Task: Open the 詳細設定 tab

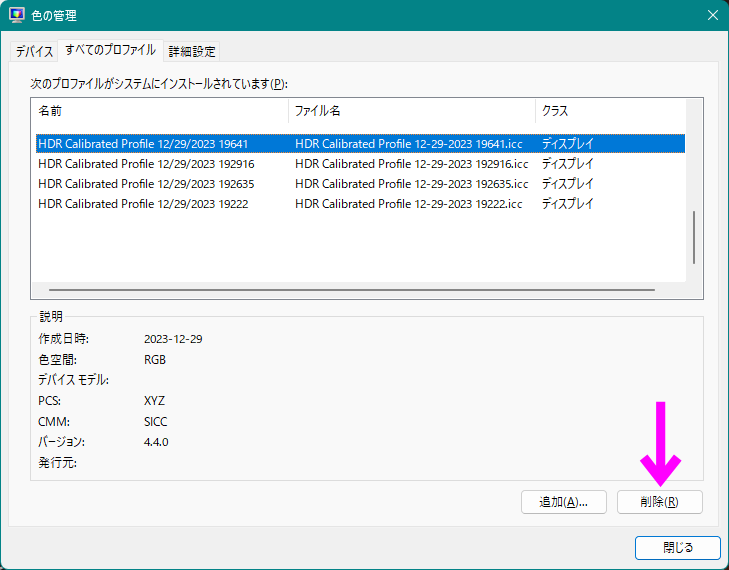Action: [192, 51]
